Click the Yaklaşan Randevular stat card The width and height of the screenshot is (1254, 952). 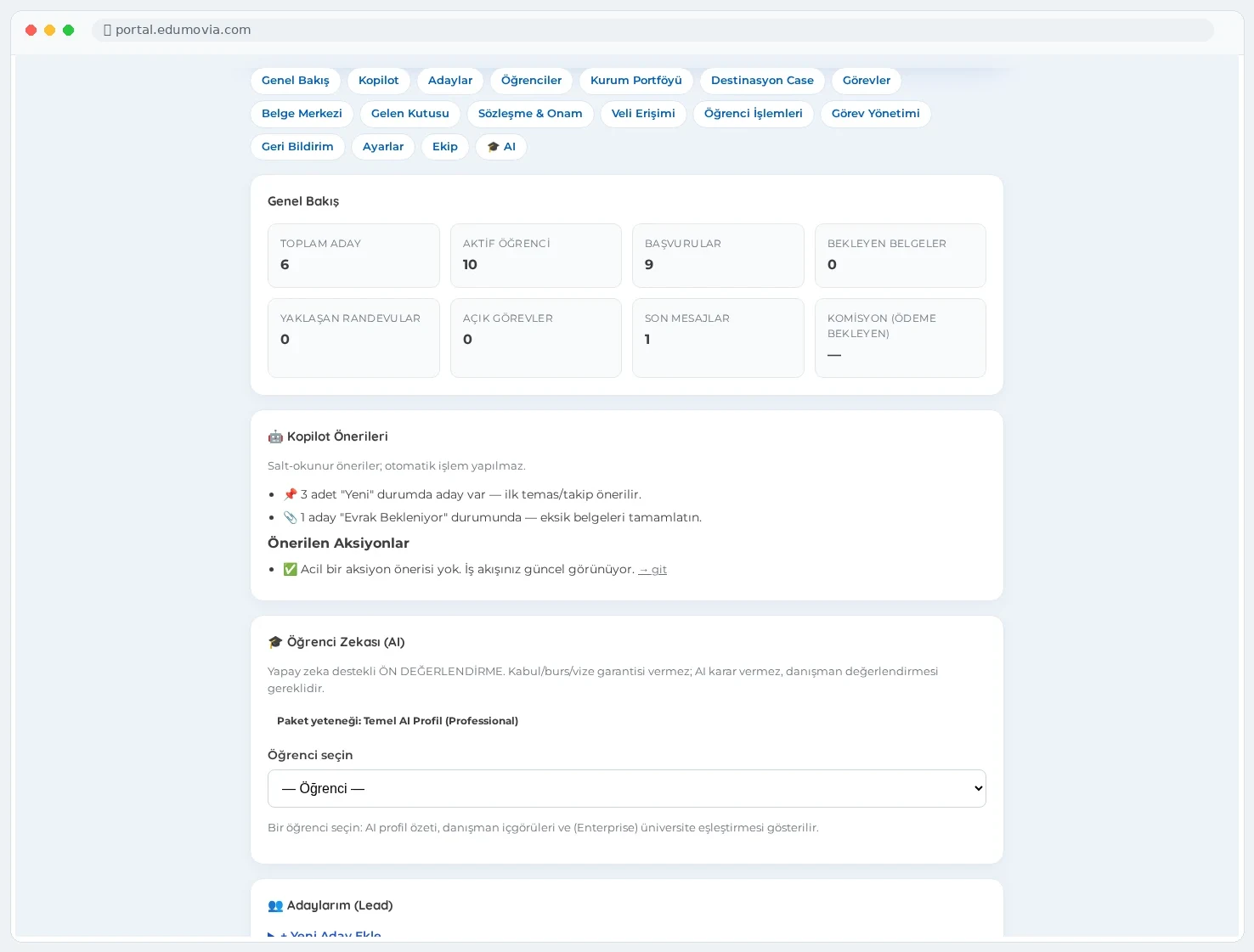coord(353,338)
